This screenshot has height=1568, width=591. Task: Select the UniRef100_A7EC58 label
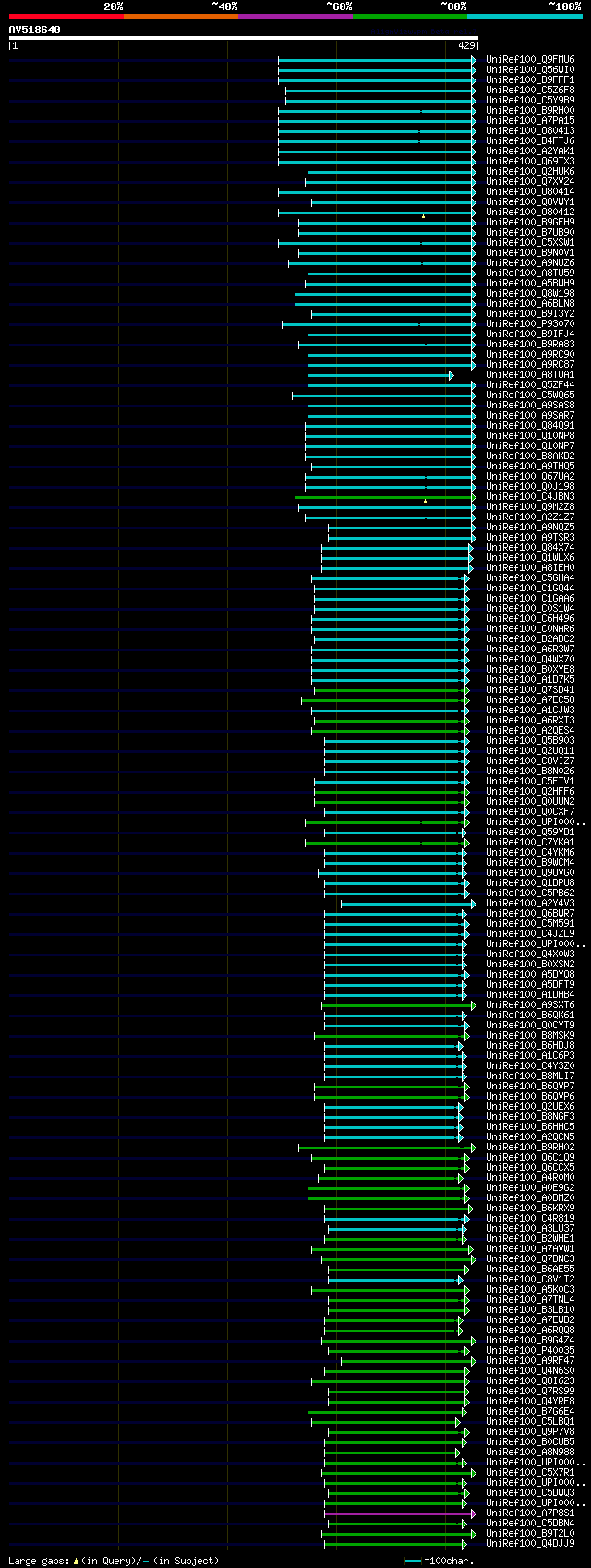530,700
